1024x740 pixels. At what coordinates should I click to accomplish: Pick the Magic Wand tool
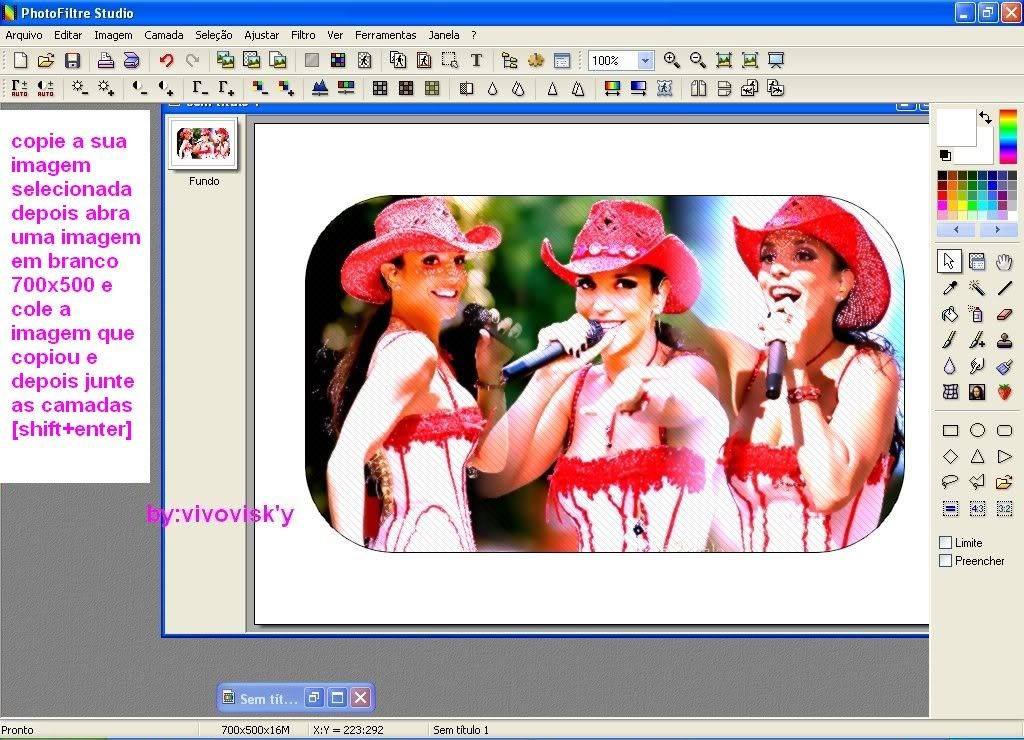[x=977, y=288]
